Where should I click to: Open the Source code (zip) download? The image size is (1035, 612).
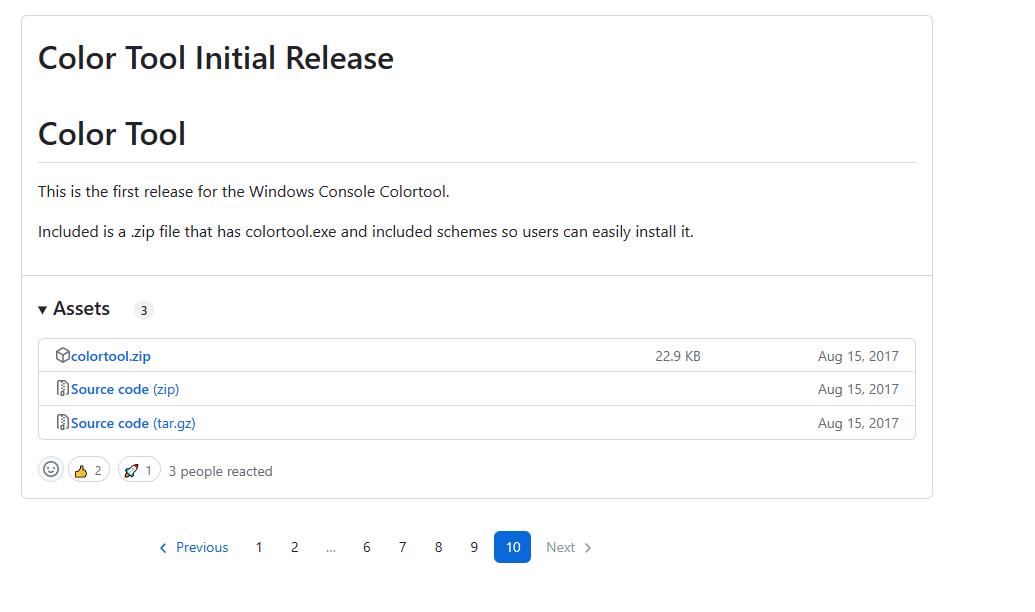tap(125, 389)
